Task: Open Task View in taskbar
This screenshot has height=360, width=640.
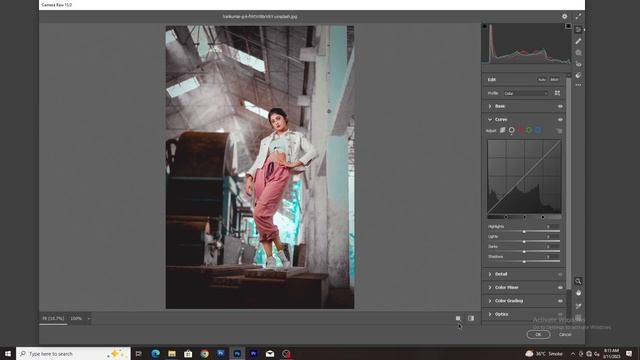Action: (138, 353)
